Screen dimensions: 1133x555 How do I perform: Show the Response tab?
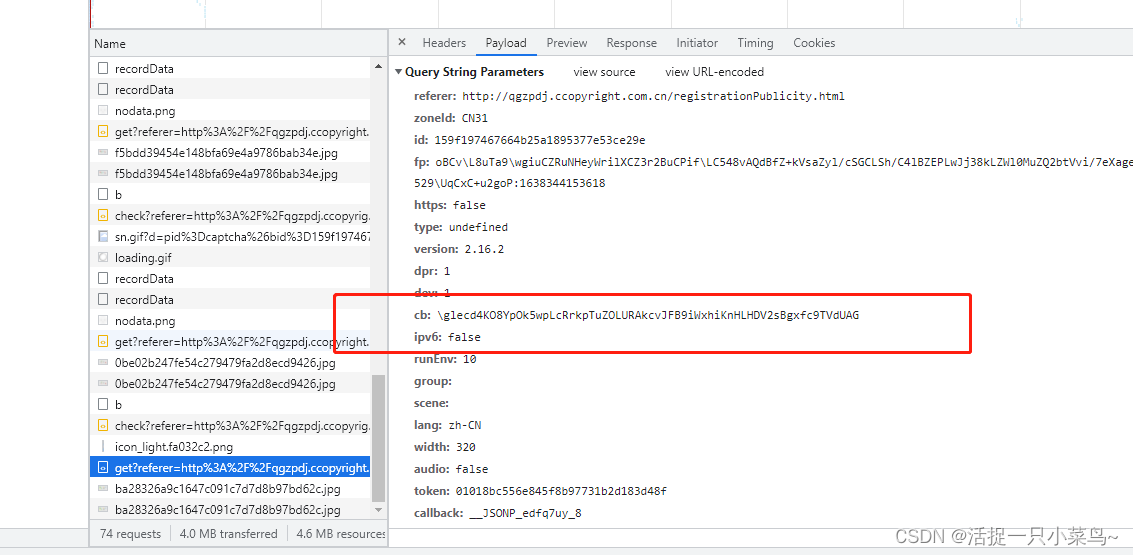[631, 43]
